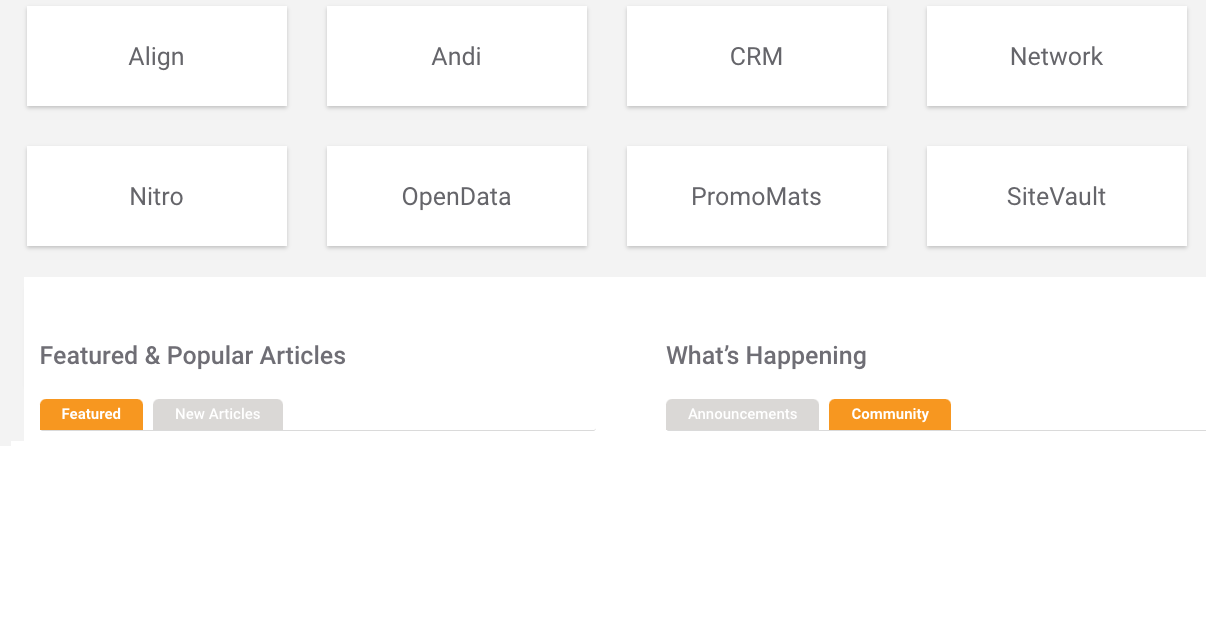
Task: Click the Align label text
Action: click(x=157, y=57)
